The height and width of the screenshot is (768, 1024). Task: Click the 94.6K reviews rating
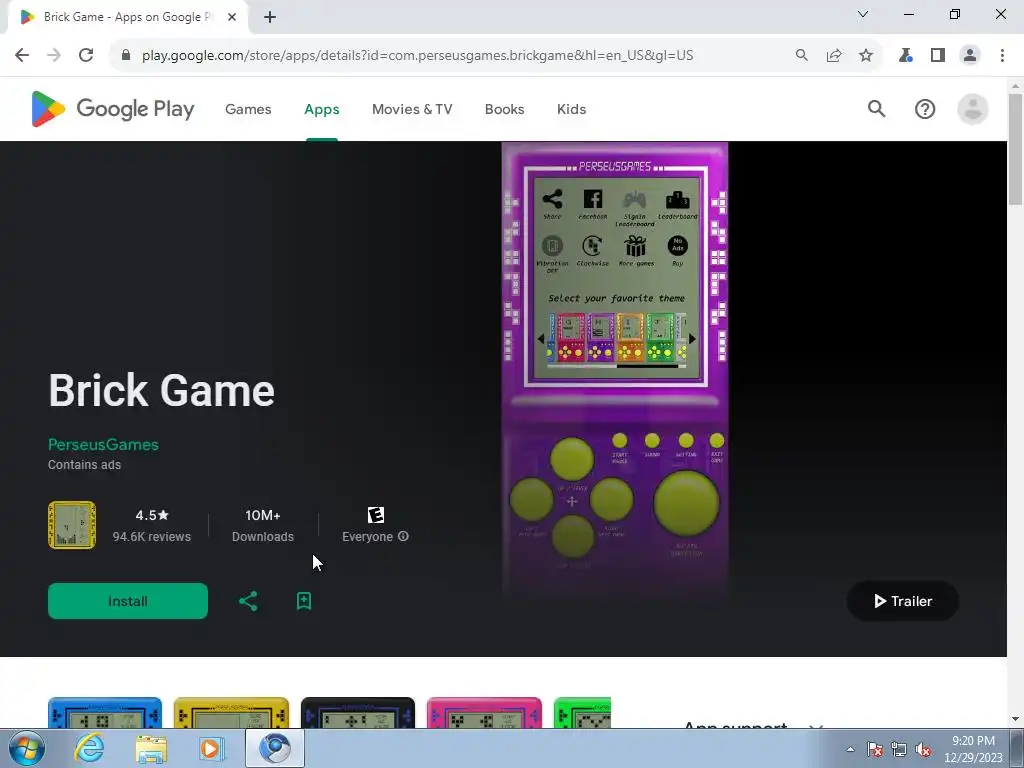click(x=152, y=526)
